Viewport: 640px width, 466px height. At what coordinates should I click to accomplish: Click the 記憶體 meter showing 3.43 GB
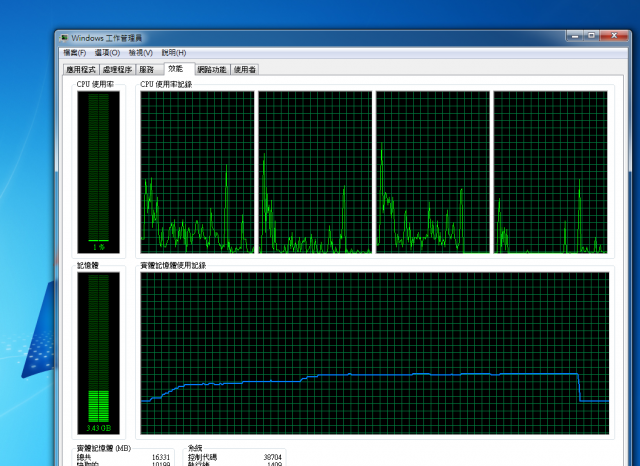[x=99, y=353]
